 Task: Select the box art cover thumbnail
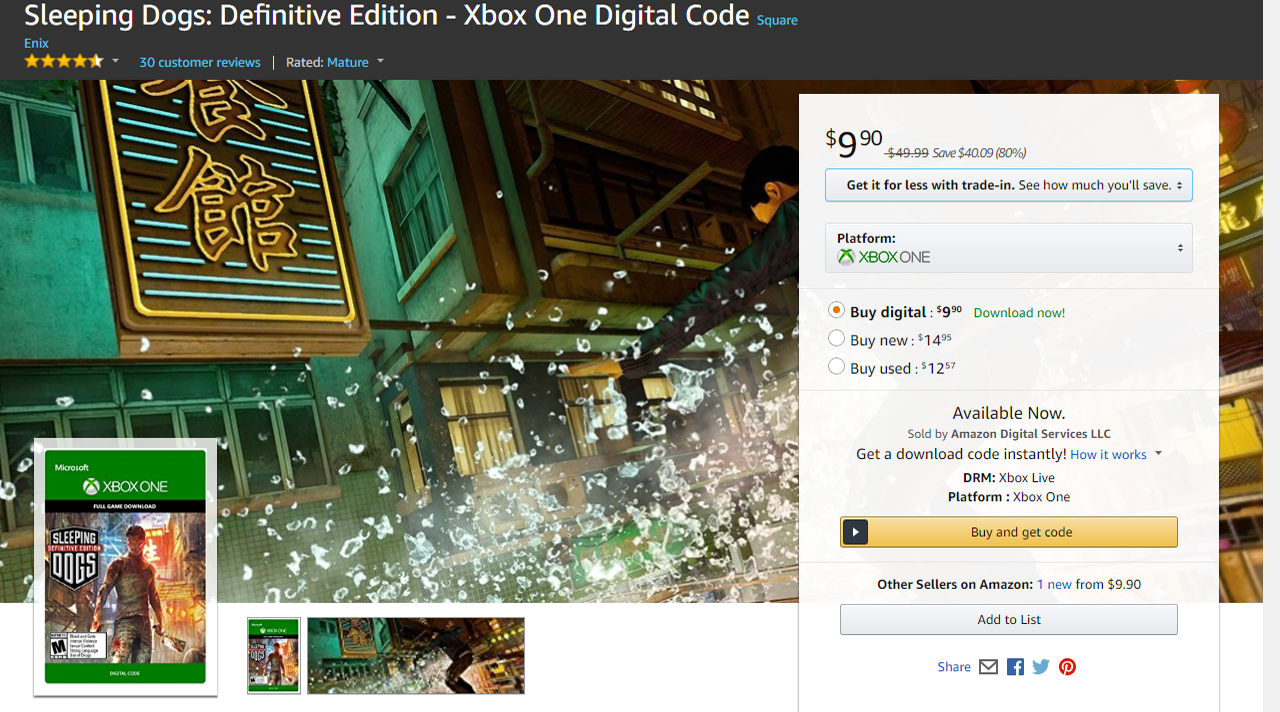pyautogui.click(x=273, y=656)
